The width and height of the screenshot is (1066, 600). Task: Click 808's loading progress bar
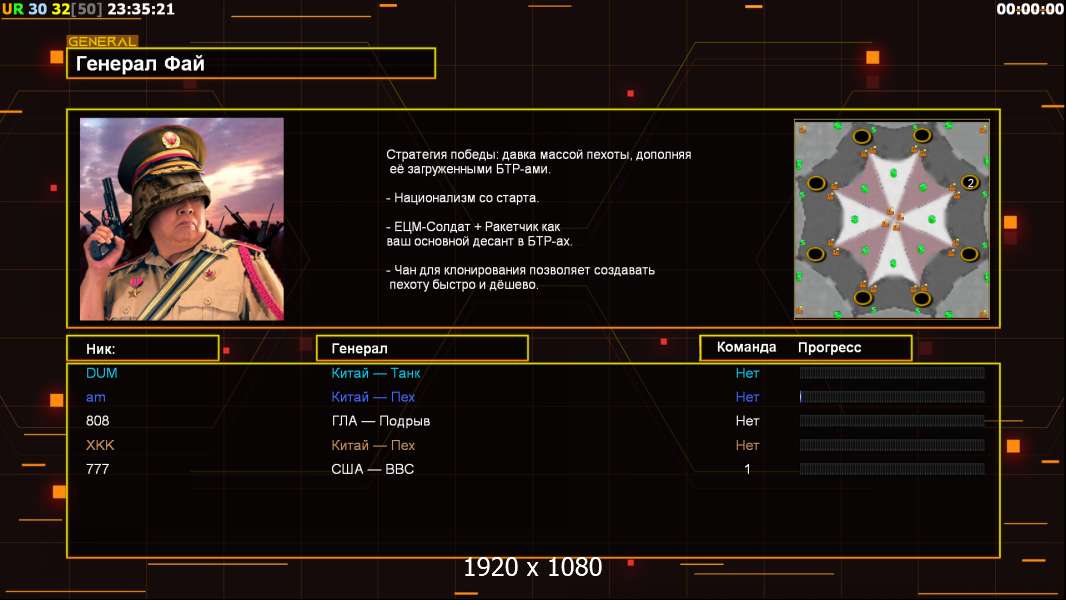pos(892,421)
